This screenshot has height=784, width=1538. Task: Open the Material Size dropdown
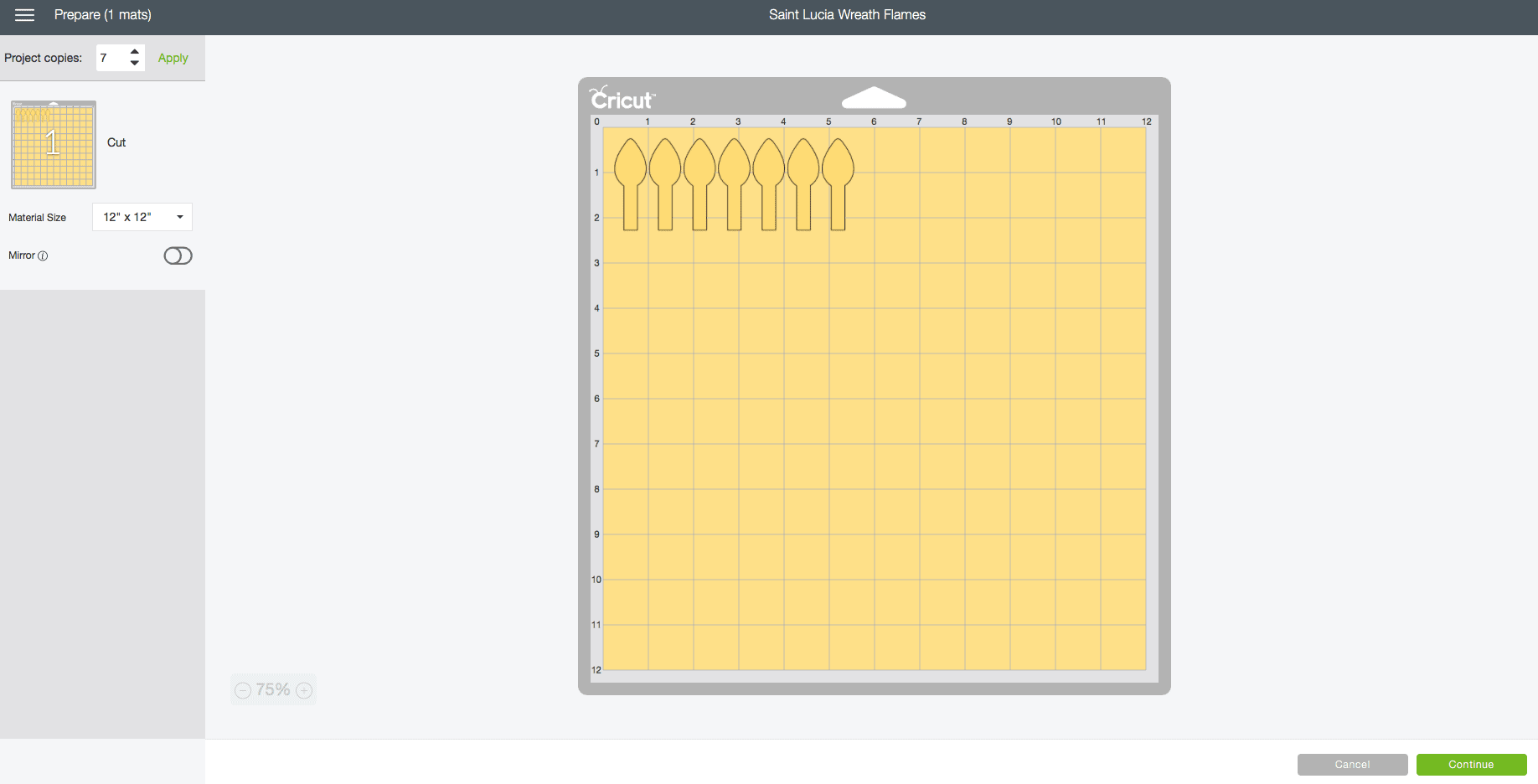(142, 217)
